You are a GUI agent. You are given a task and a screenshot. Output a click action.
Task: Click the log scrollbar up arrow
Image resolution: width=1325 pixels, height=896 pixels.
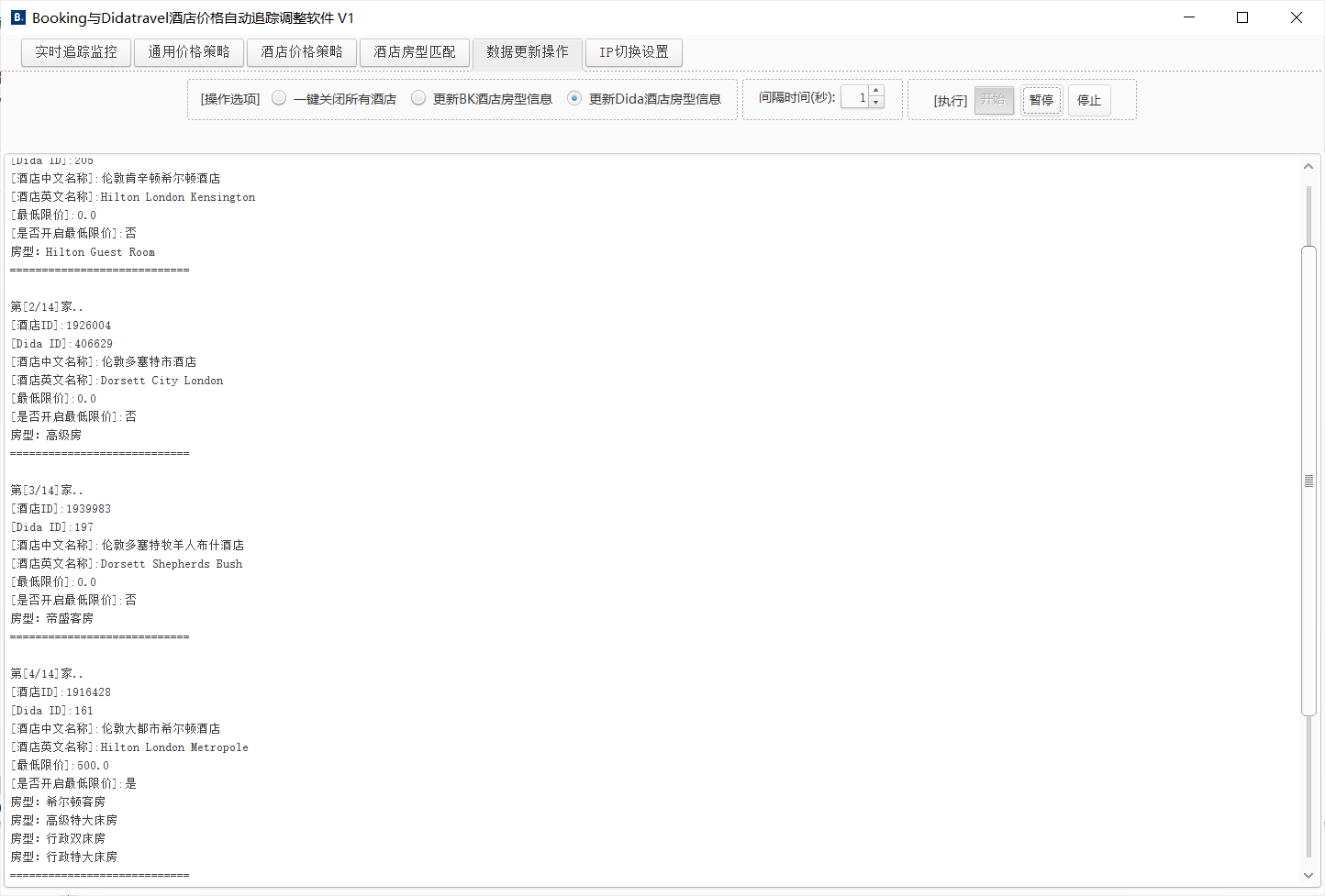1308,166
